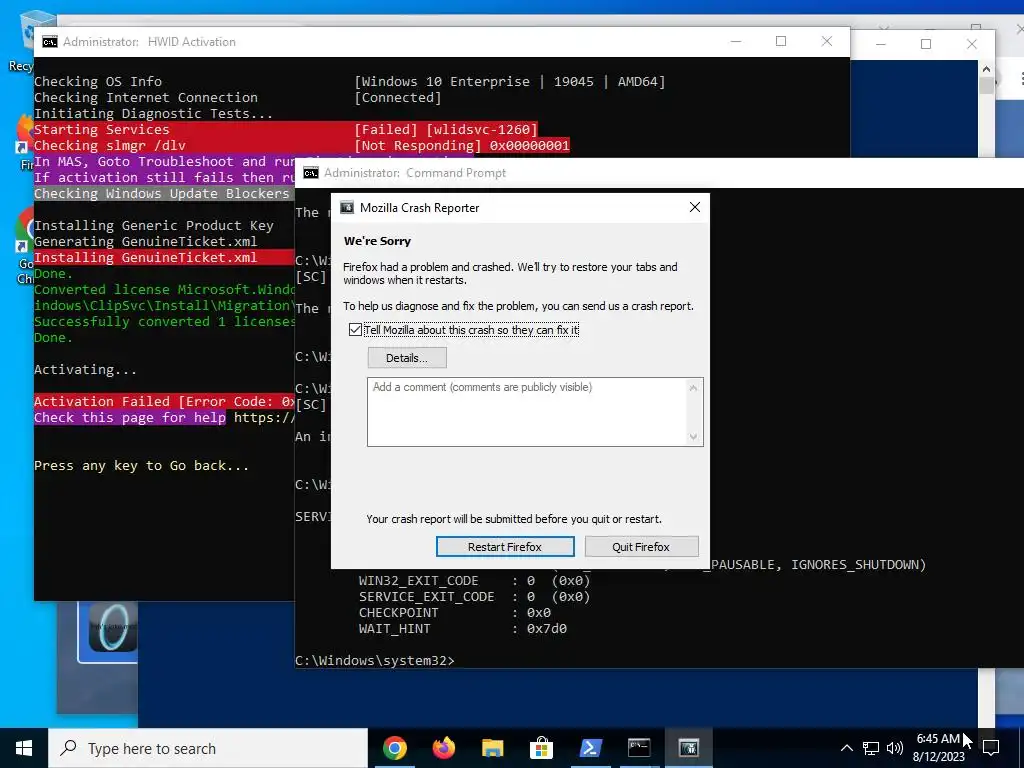Uncheck Tell Mozilla about this crash
This screenshot has width=1024, height=768.
pyautogui.click(x=355, y=330)
